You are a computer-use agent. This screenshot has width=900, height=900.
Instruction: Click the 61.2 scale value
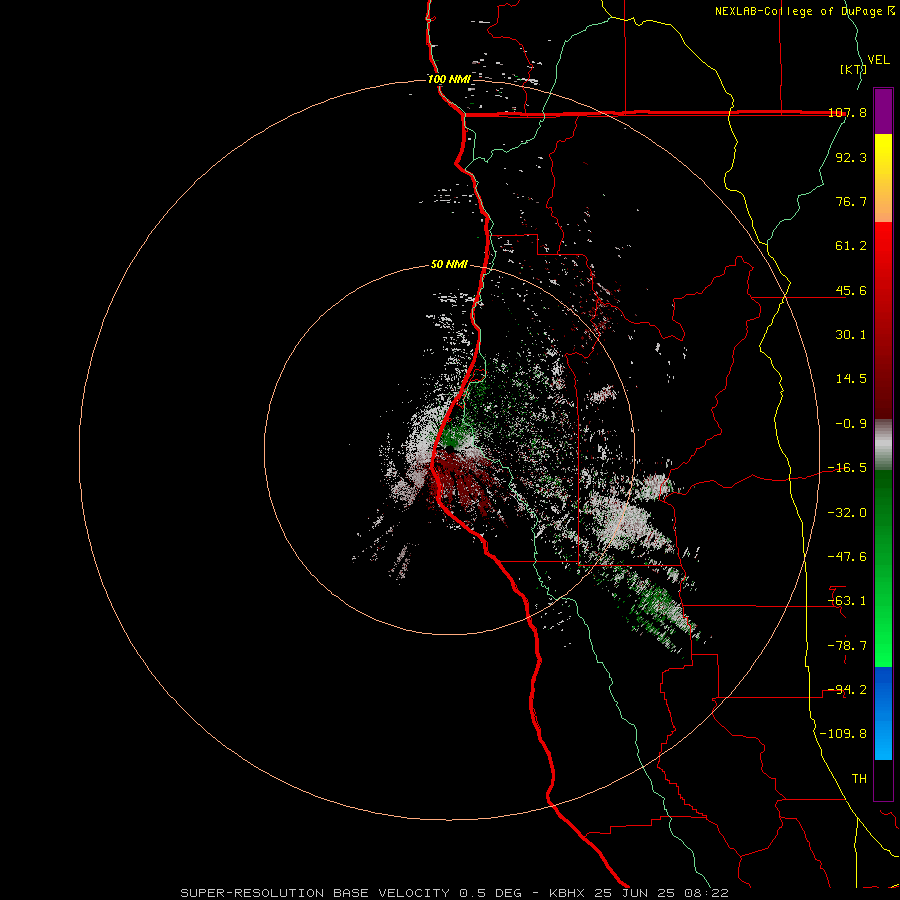click(x=851, y=246)
